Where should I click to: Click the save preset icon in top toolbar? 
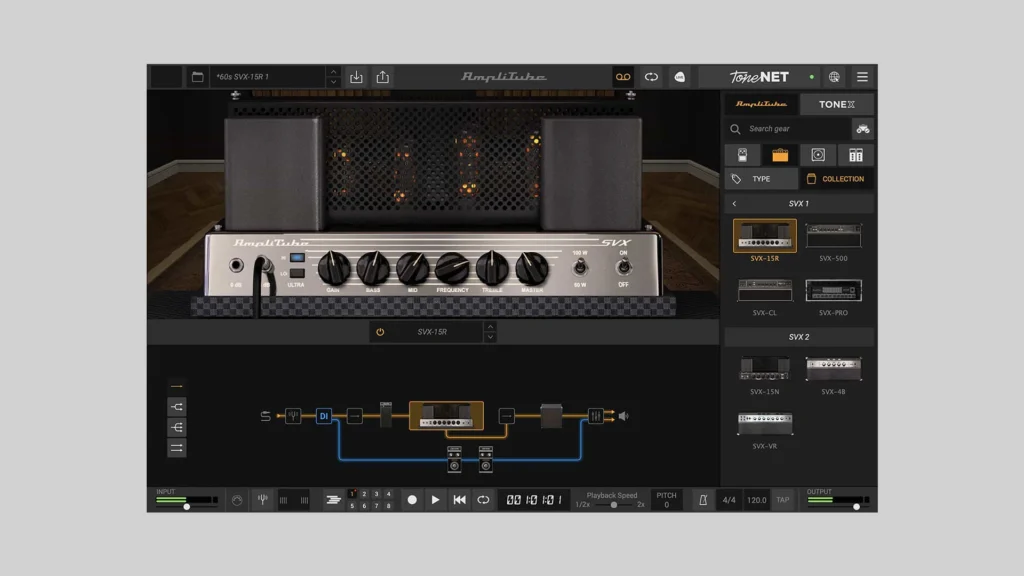tap(356, 77)
